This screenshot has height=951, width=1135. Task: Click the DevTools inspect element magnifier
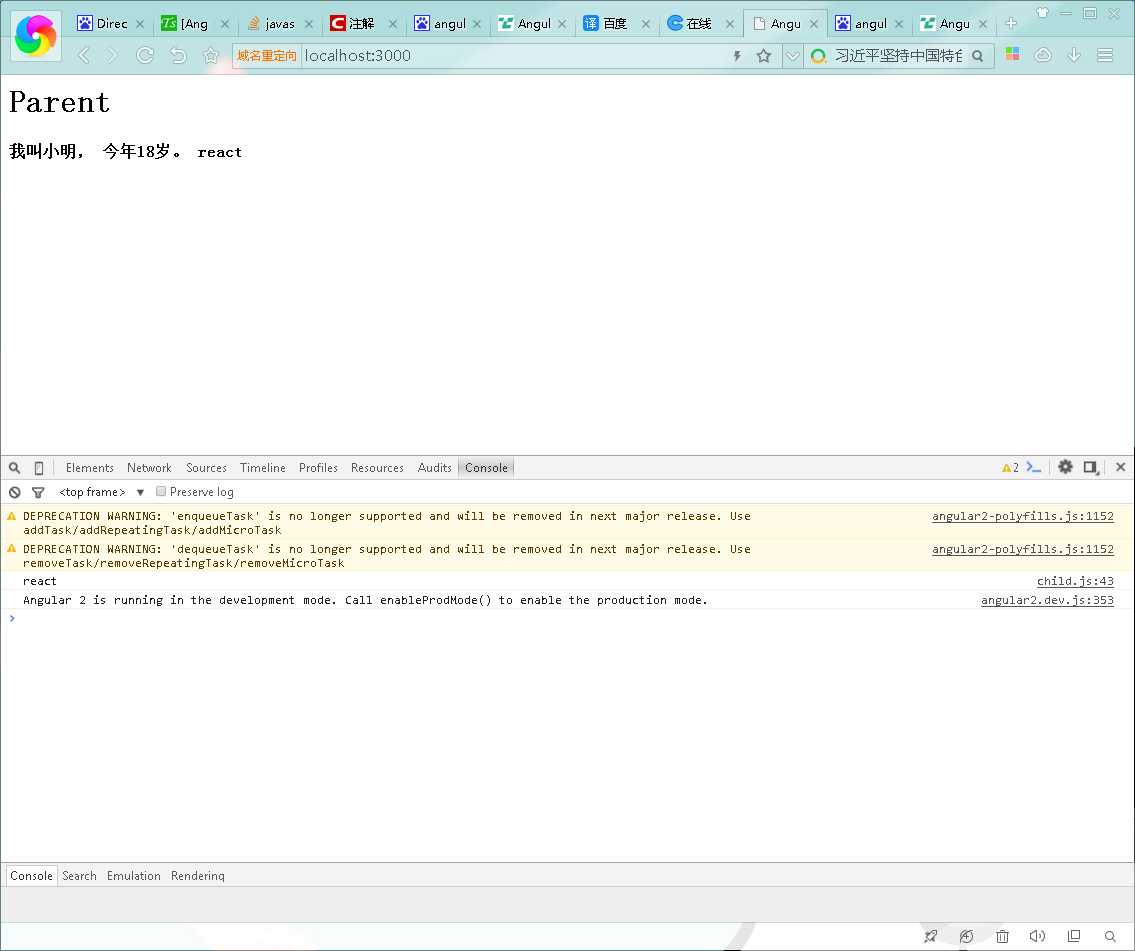click(x=14, y=468)
